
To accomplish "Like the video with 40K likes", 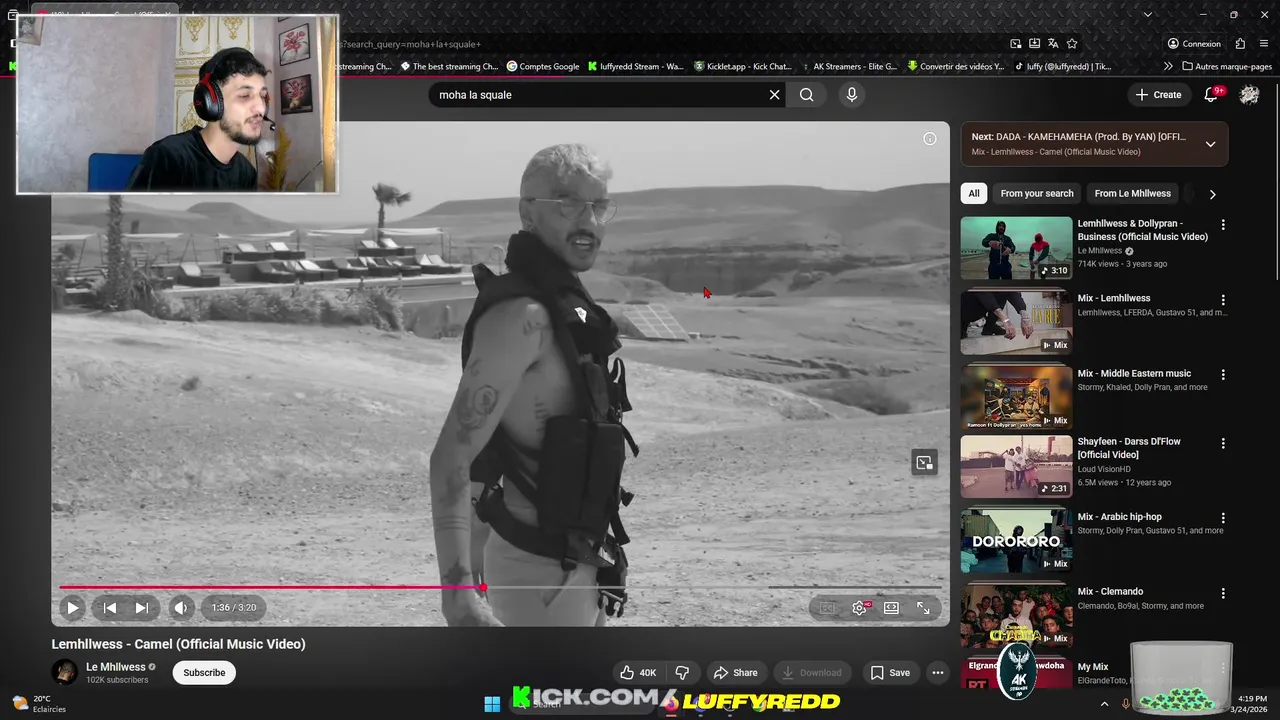I will [x=638, y=673].
